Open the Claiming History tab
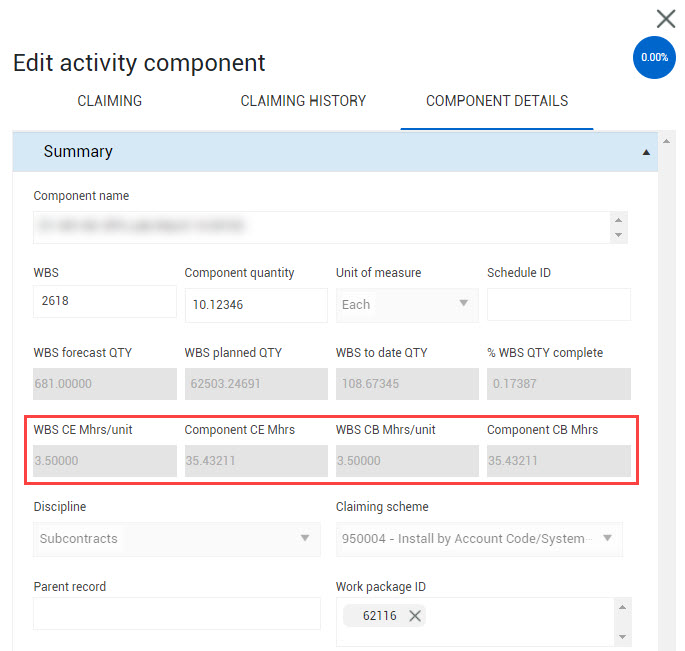Screen dimensions: 685x651 coord(303,101)
